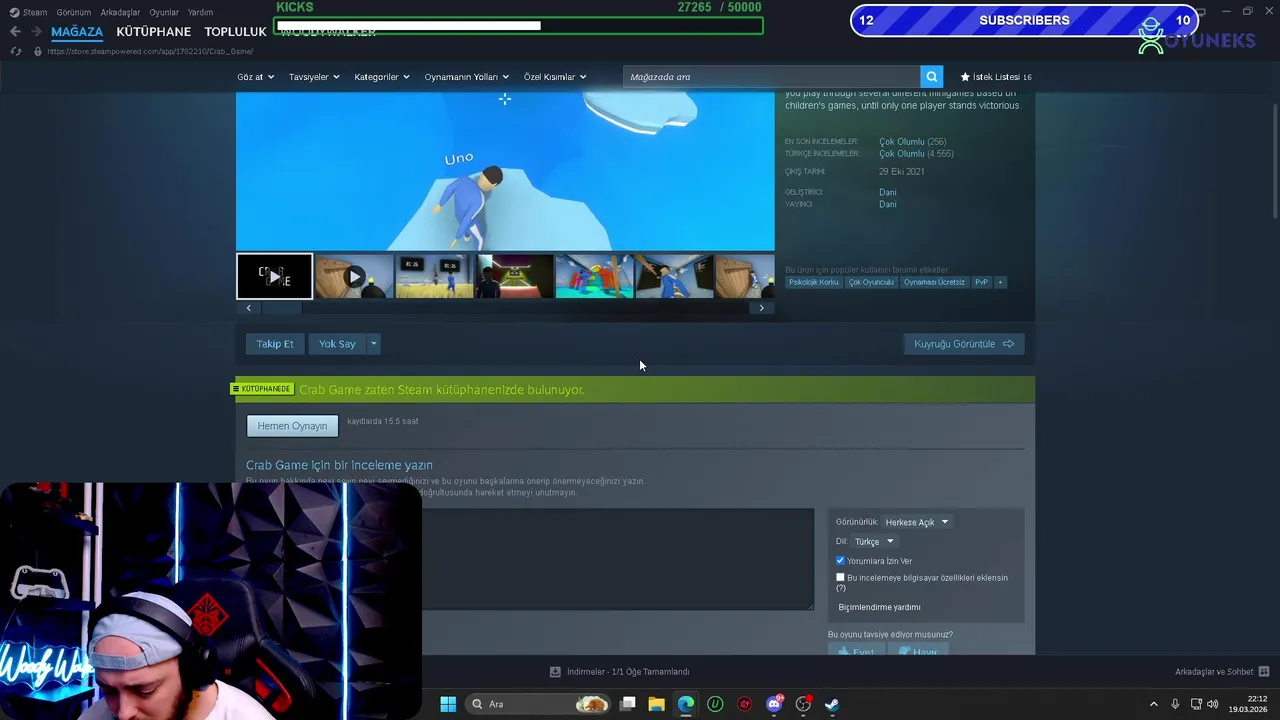This screenshot has width=1280, height=720.
Task: Uncheck the Yorumlara İzin Ver checkbox
Action: tap(840, 561)
